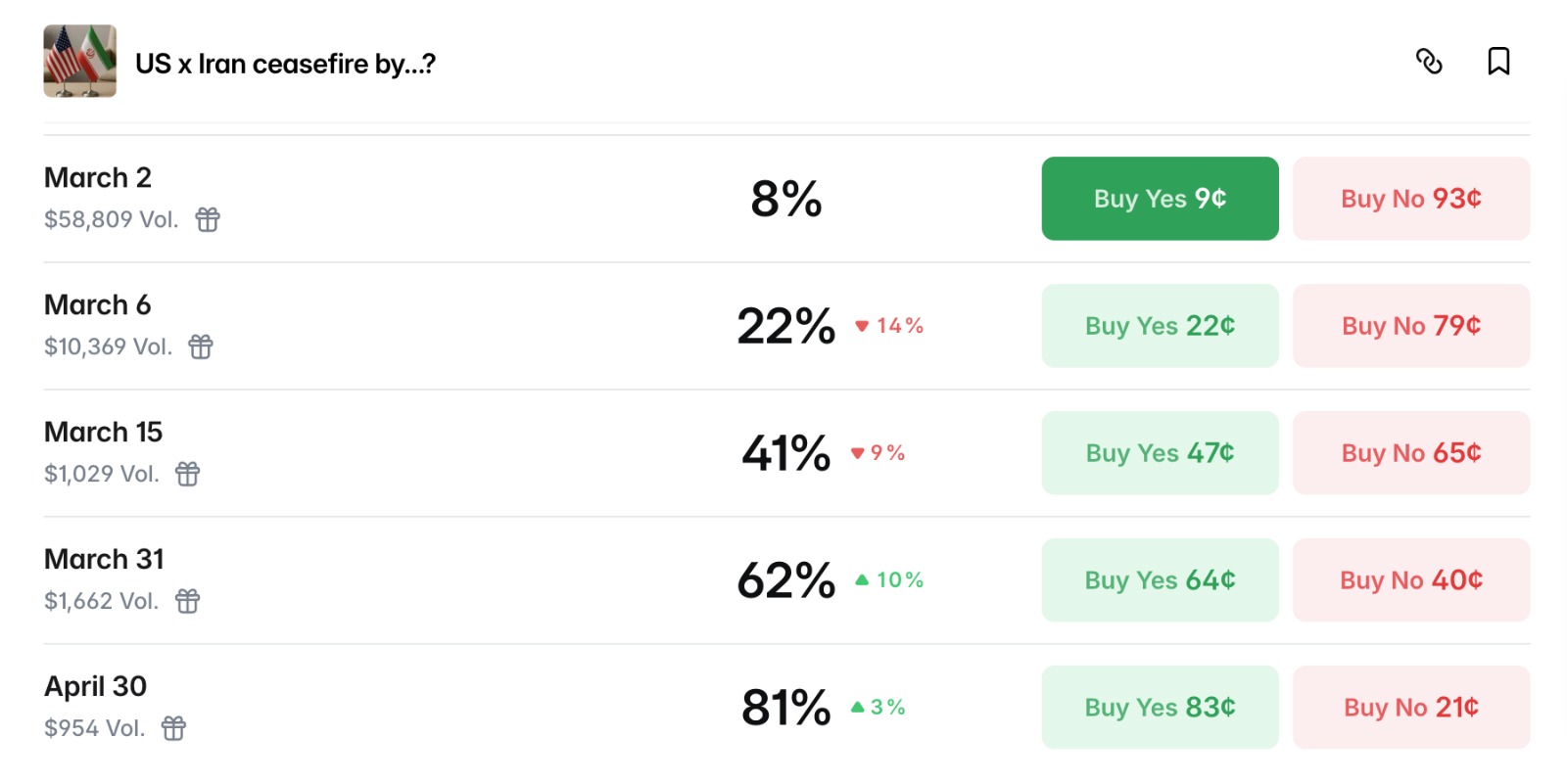
Task: Select Buy No 65¢ for March 15
Action: coord(1410,453)
